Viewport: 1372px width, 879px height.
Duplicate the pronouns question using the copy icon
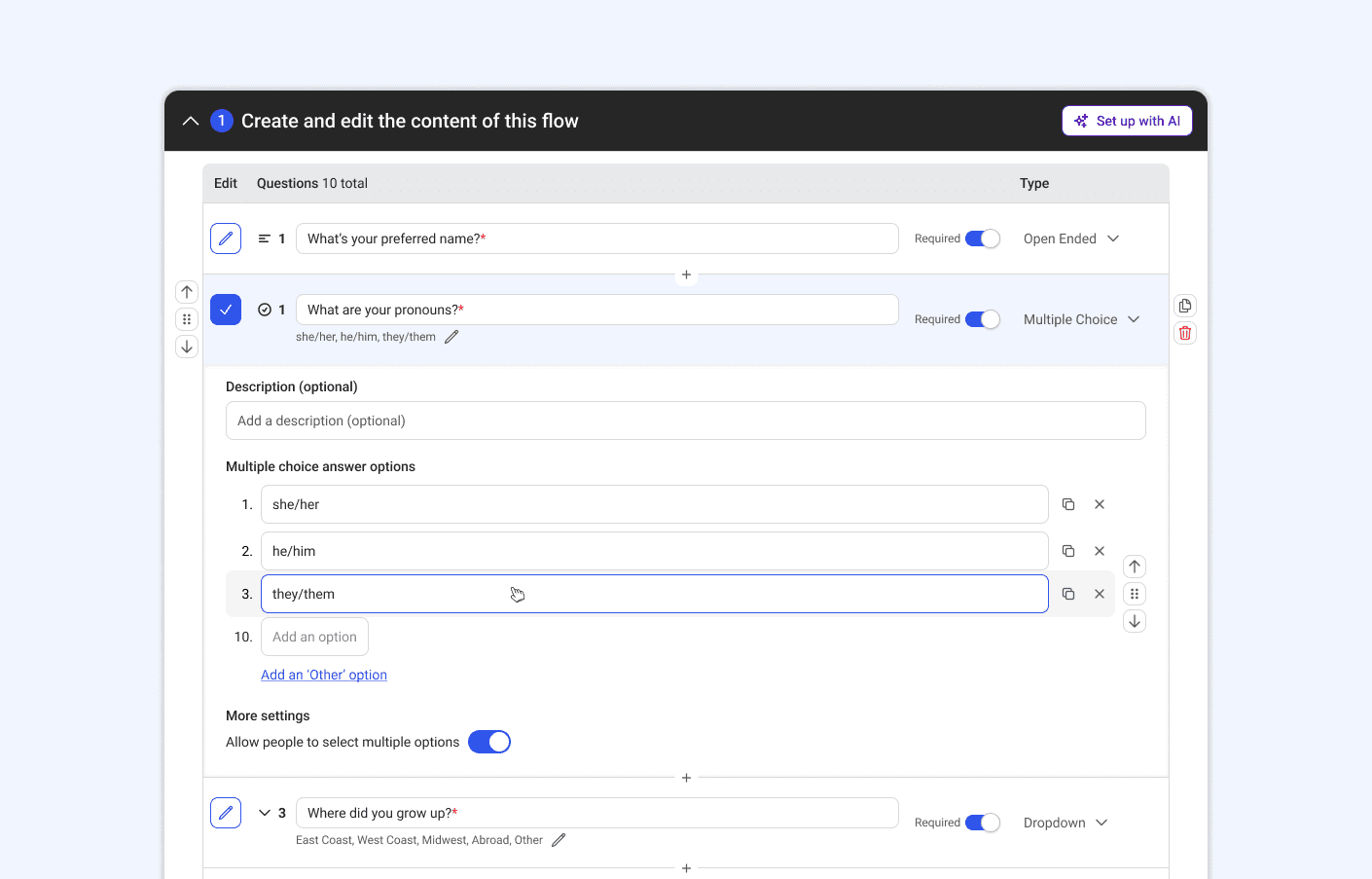pos(1185,306)
